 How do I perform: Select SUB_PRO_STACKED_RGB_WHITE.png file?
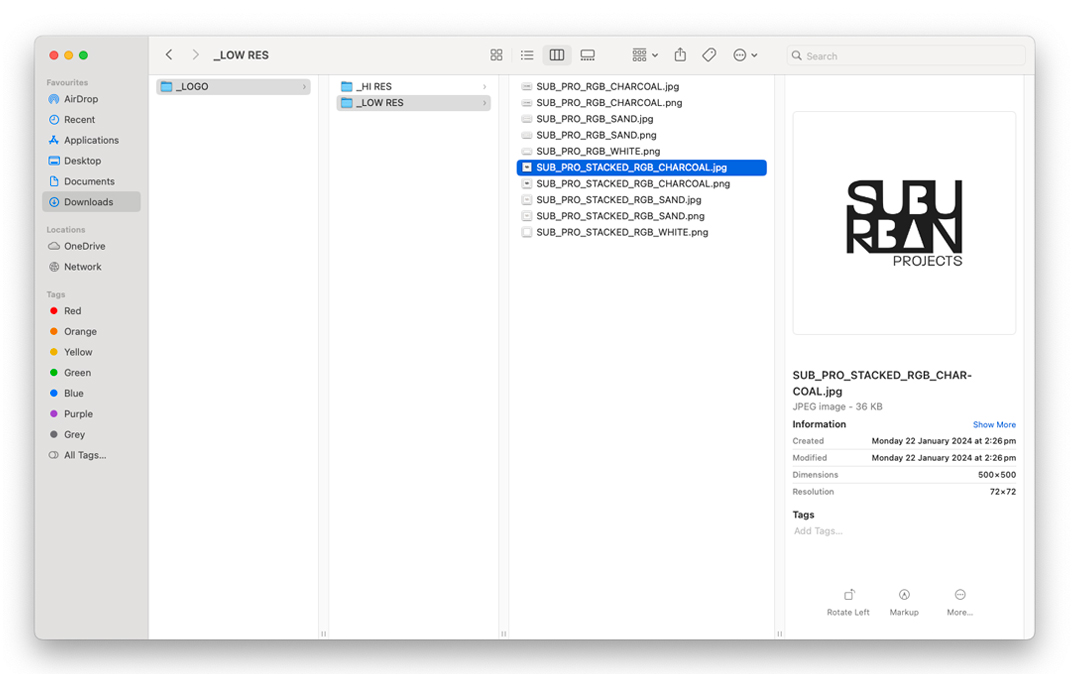(641, 233)
